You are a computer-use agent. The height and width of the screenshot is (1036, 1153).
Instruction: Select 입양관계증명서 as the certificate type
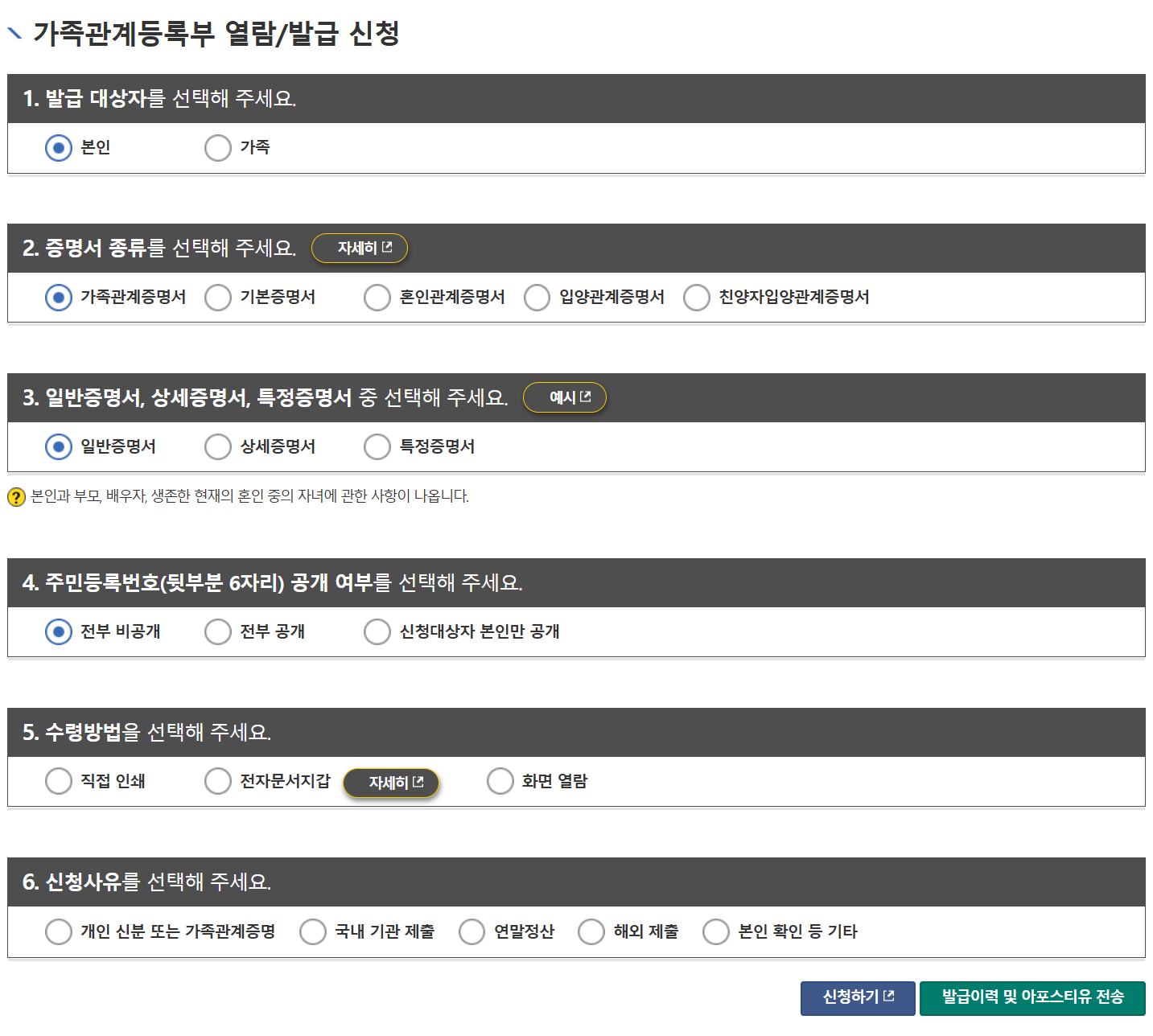click(536, 297)
